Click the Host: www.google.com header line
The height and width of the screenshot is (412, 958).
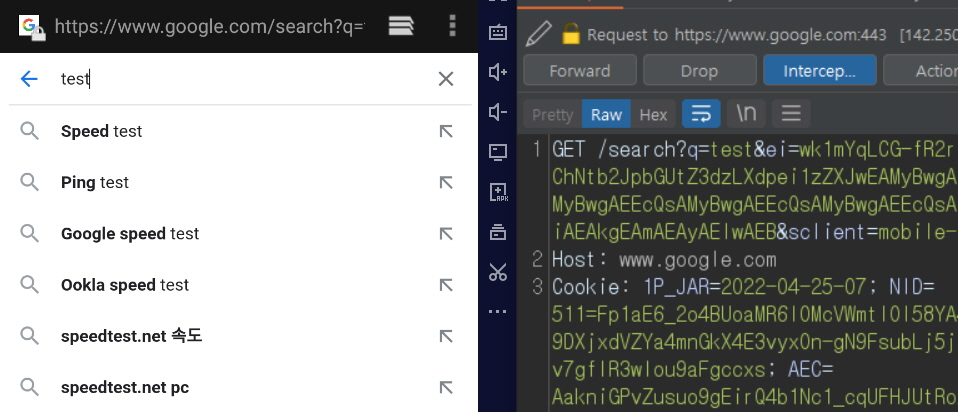click(664, 260)
